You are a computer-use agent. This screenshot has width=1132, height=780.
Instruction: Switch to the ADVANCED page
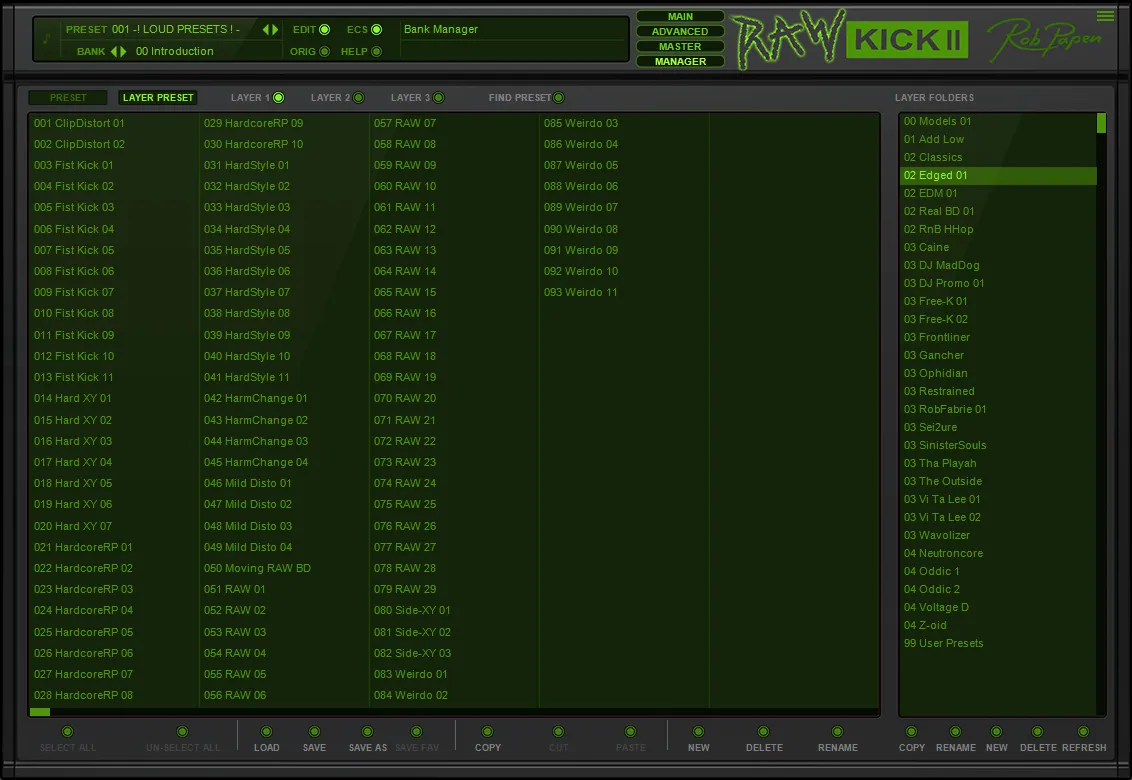coord(680,31)
